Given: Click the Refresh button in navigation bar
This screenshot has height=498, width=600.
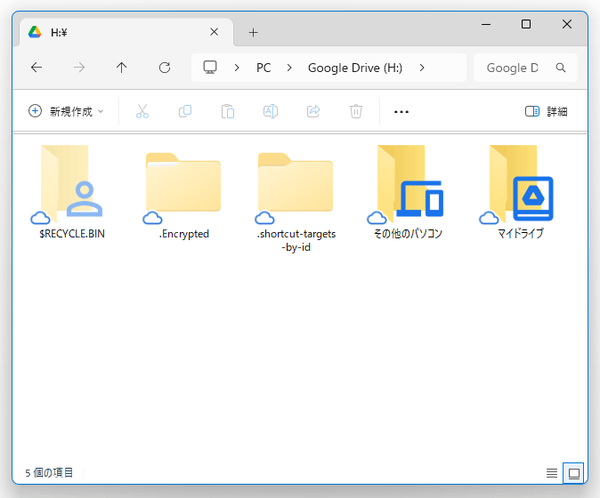Looking at the screenshot, I should point(164,68).
